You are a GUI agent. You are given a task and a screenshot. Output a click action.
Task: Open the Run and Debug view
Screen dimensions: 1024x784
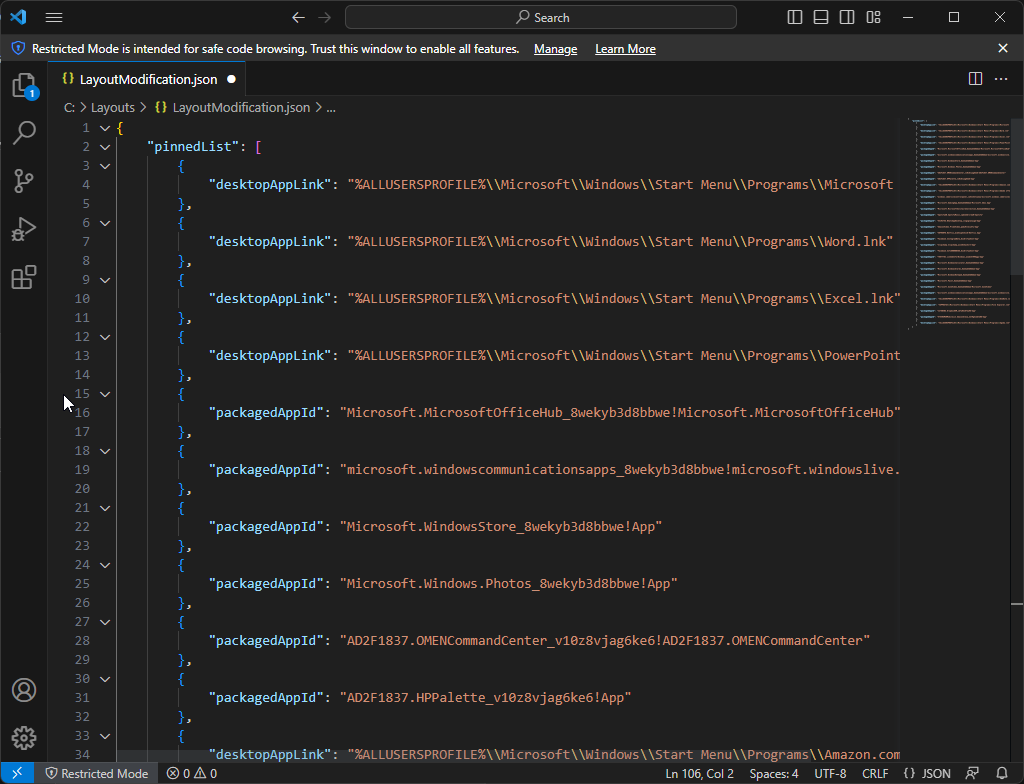24,229
